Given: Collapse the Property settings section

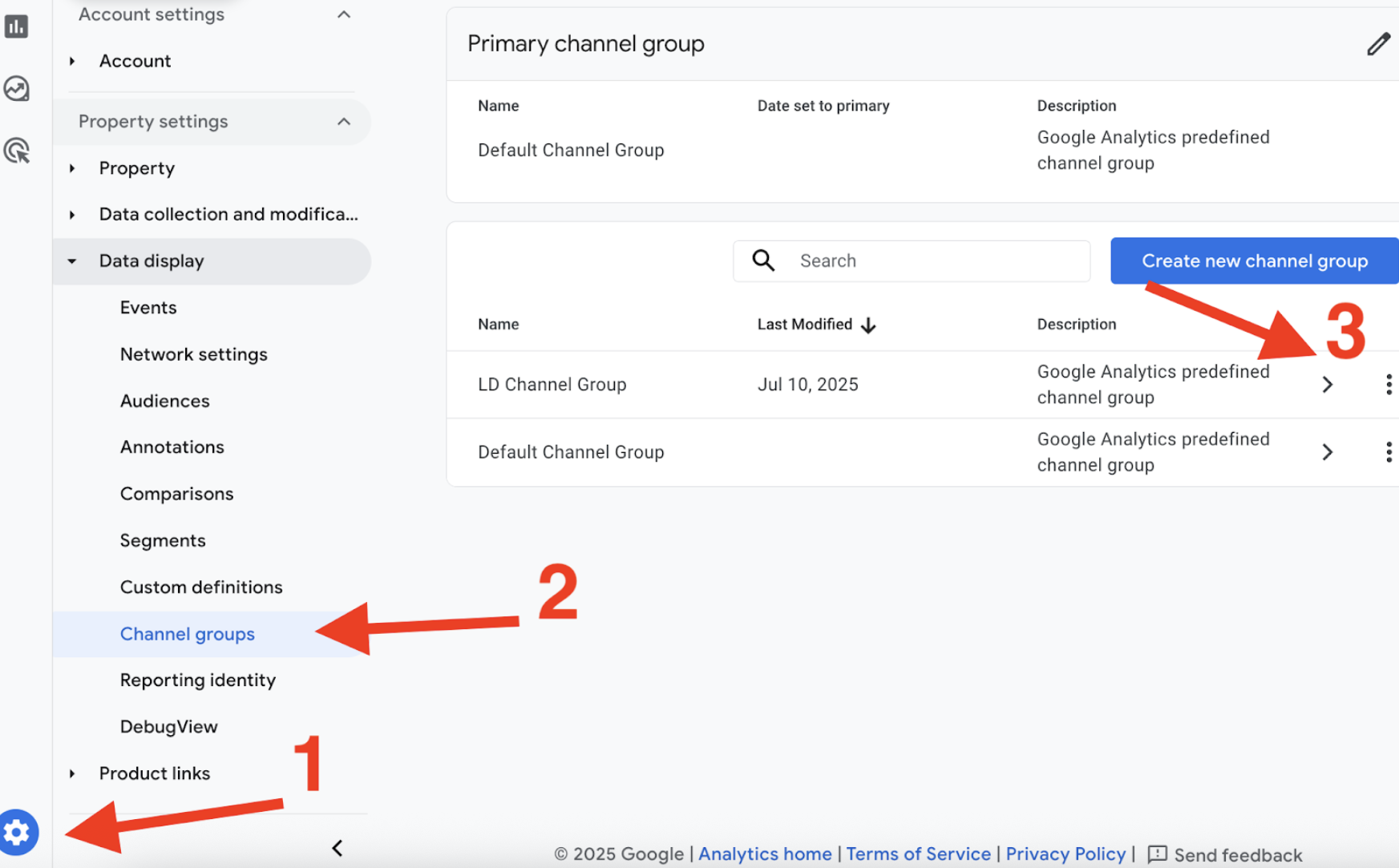Looking at the screenshot, I should [x=344, y=122].
